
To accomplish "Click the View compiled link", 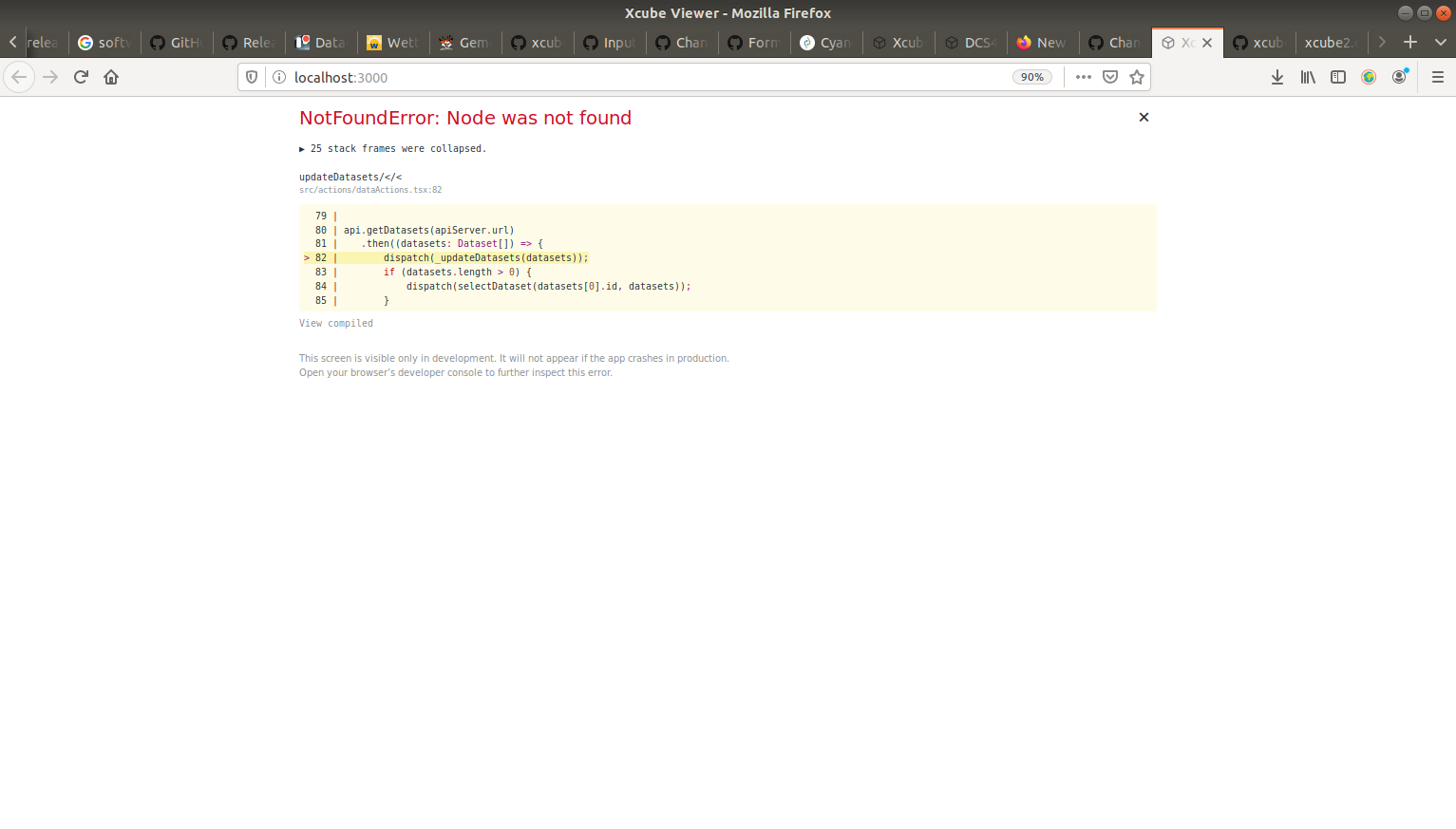I will (335, 323).
